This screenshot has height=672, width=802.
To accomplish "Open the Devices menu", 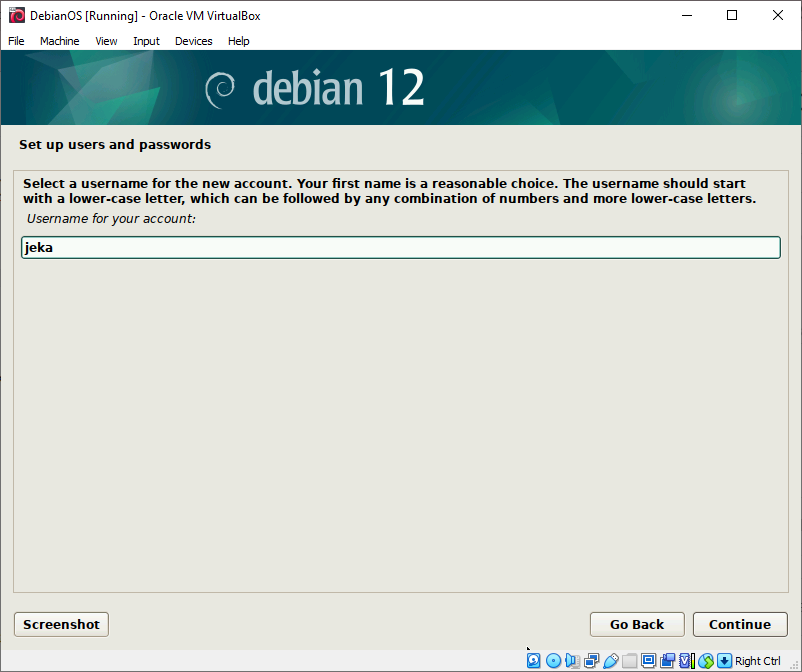I will (193, 41).
